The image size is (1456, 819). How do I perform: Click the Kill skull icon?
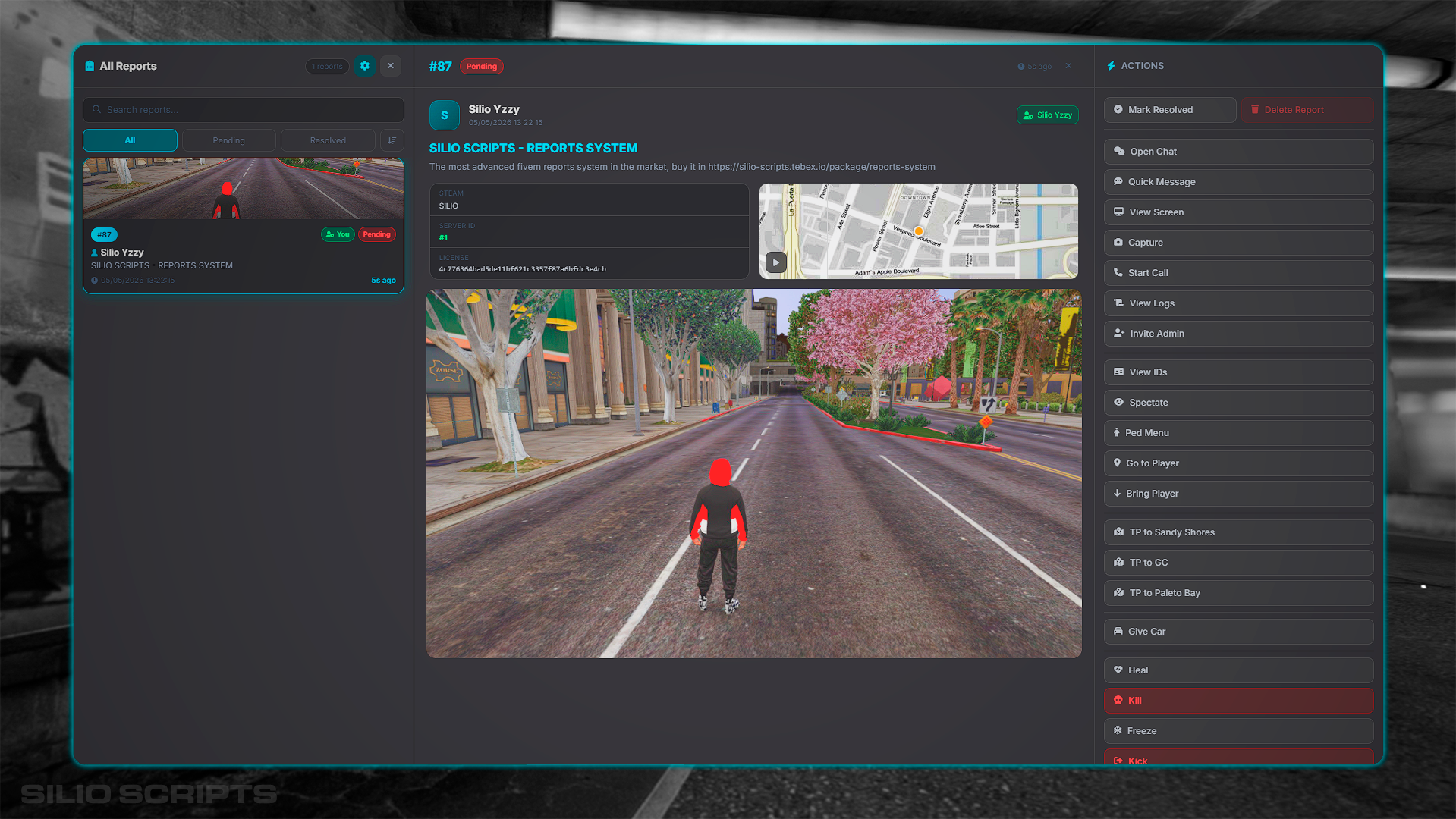[1118, 701]
